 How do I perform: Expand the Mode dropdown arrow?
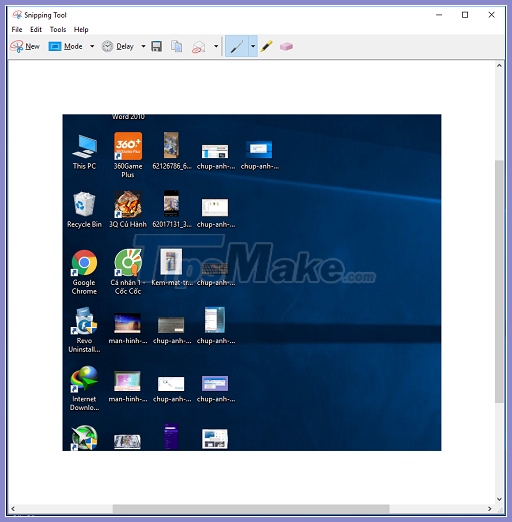tap(92, 46)
